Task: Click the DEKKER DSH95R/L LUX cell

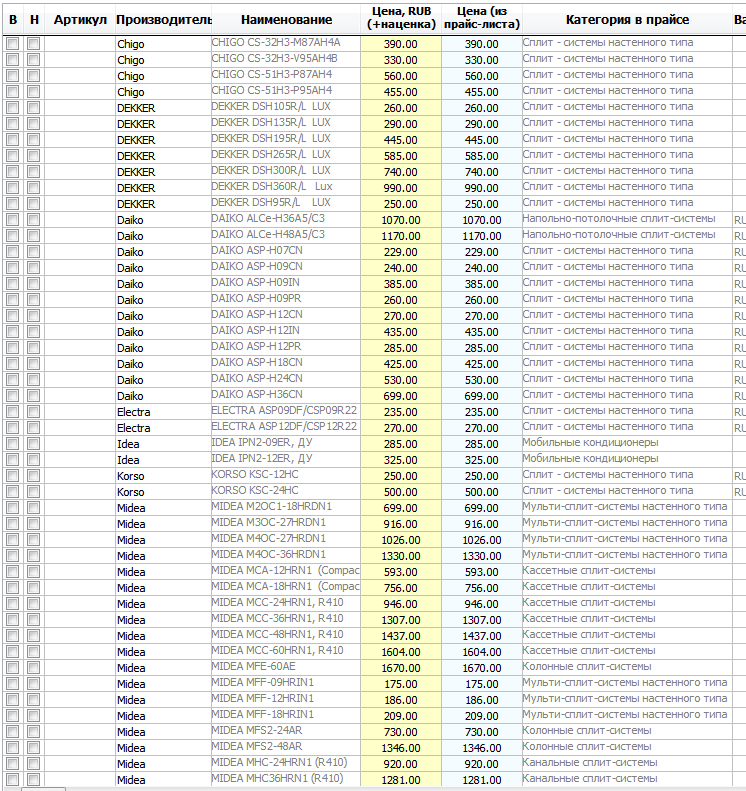Action: click(286, 204)
